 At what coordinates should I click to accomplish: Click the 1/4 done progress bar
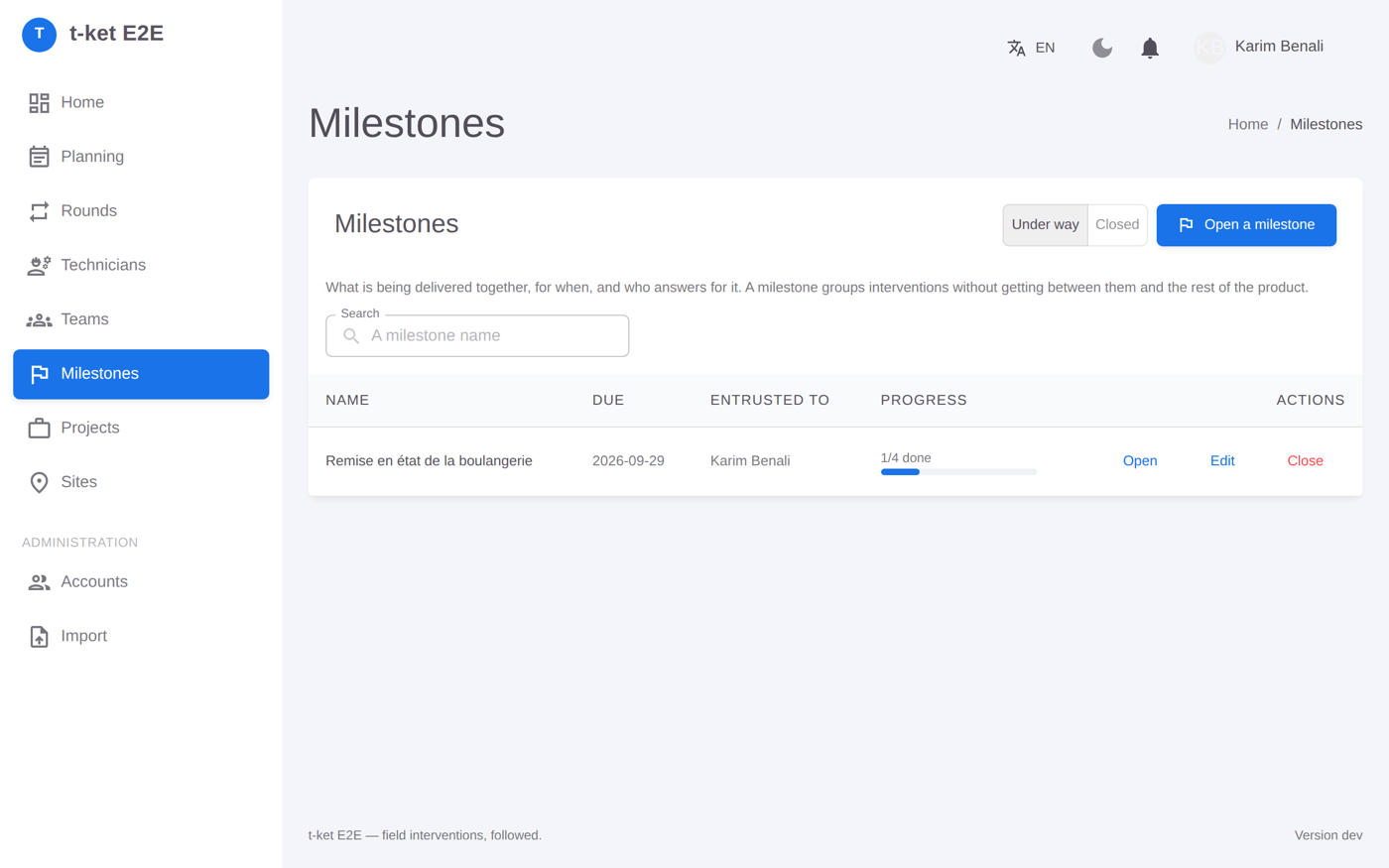tap(958, 472)
